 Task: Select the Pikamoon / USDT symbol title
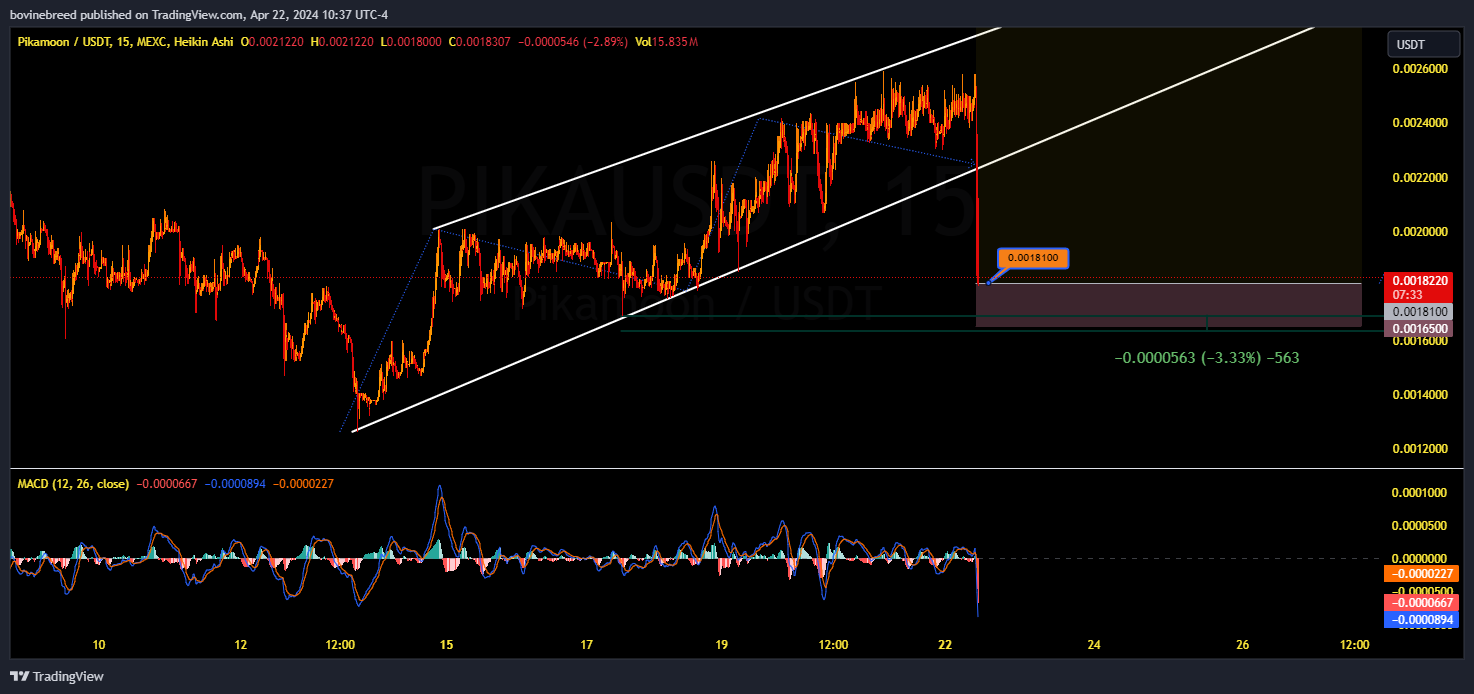[61, 42]
